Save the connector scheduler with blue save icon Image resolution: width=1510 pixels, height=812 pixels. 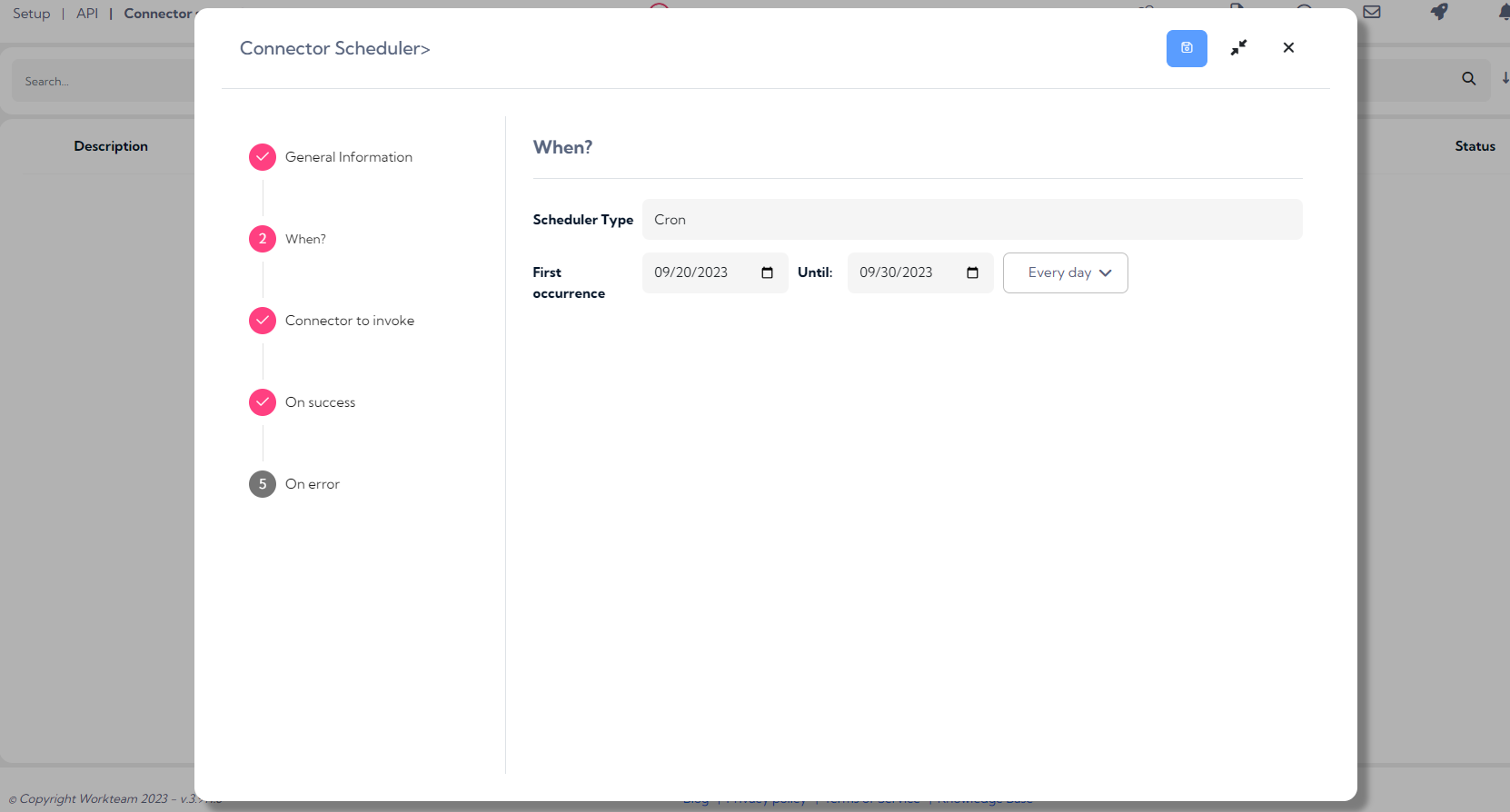point(1187,48)
